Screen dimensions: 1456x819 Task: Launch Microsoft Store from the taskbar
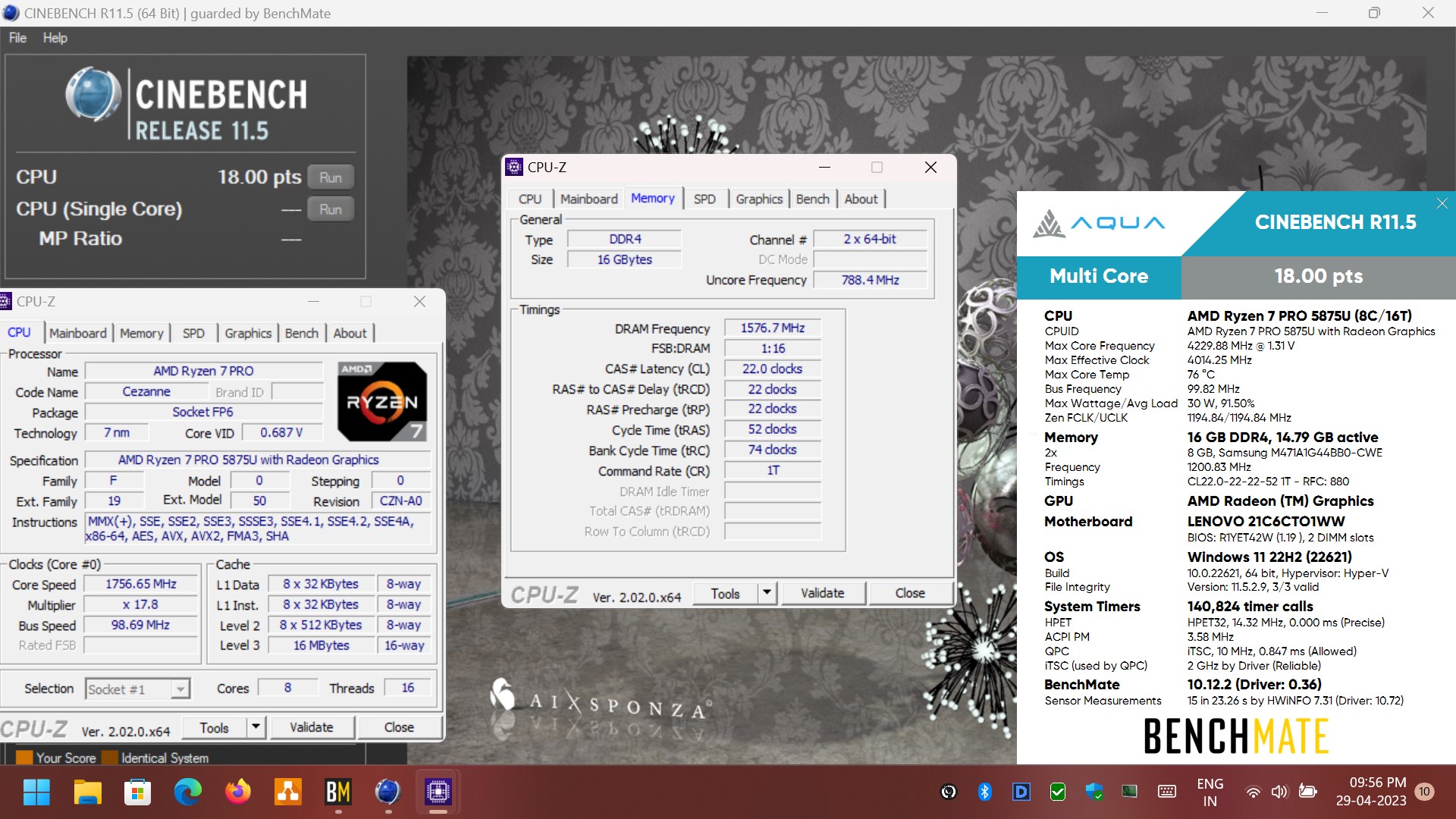tap(137, 792)
